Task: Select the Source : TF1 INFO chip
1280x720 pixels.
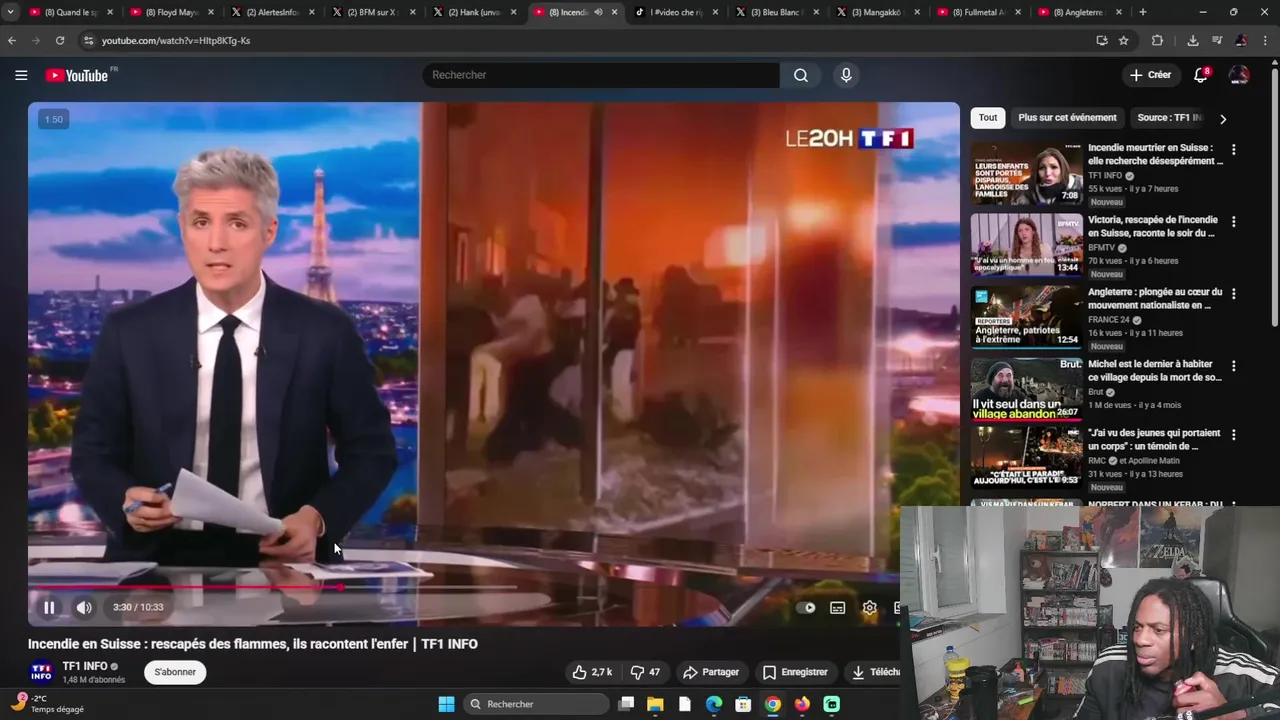Action: (1168, 118)
